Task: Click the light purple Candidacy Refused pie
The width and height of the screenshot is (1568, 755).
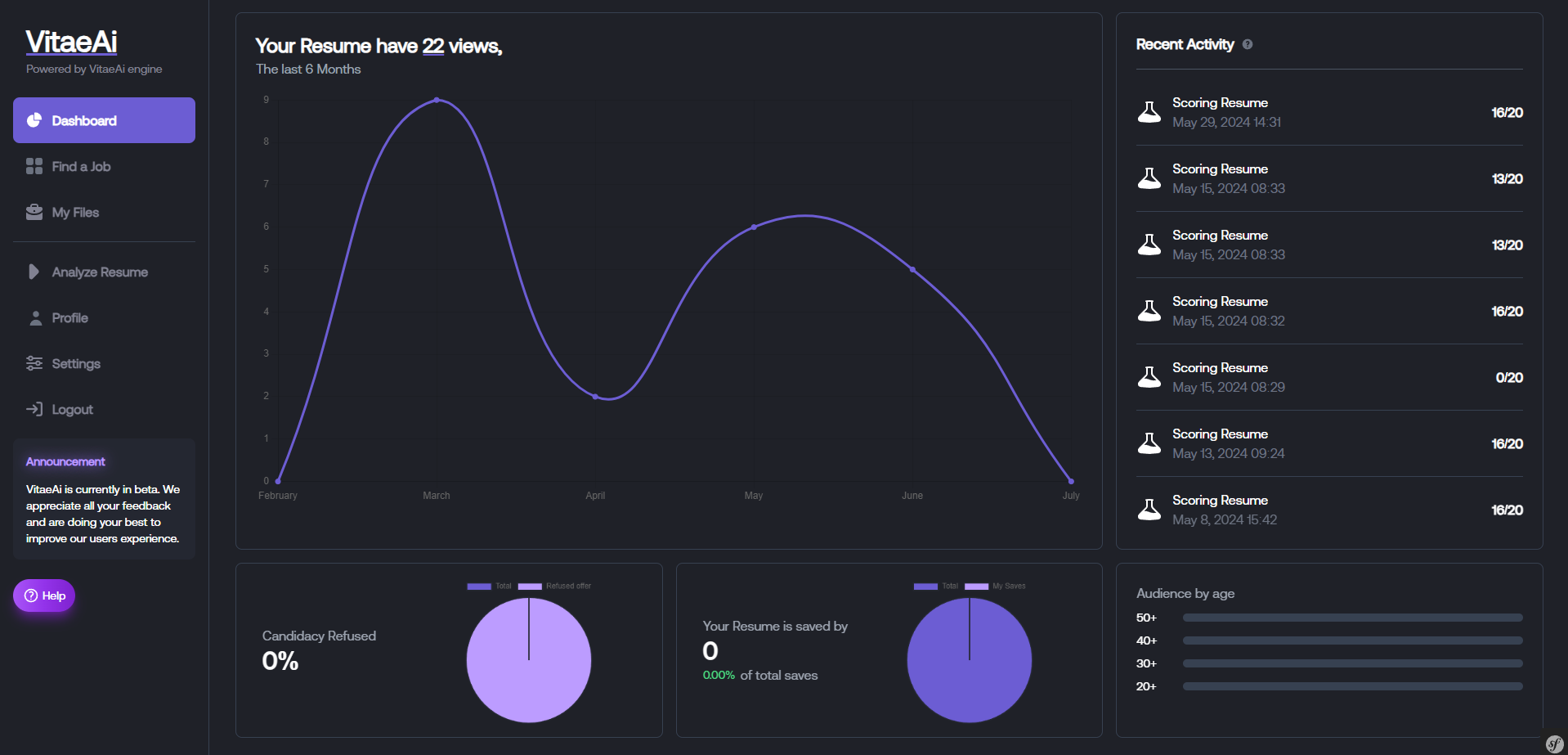Action: tap(529, 660)
